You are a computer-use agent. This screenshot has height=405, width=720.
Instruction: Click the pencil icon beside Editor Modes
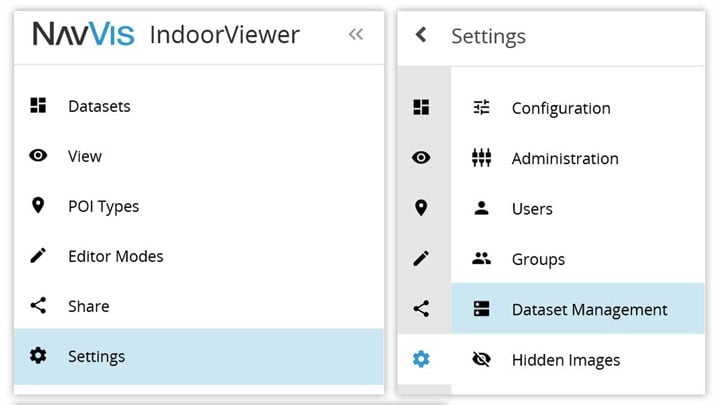(38, 255)
